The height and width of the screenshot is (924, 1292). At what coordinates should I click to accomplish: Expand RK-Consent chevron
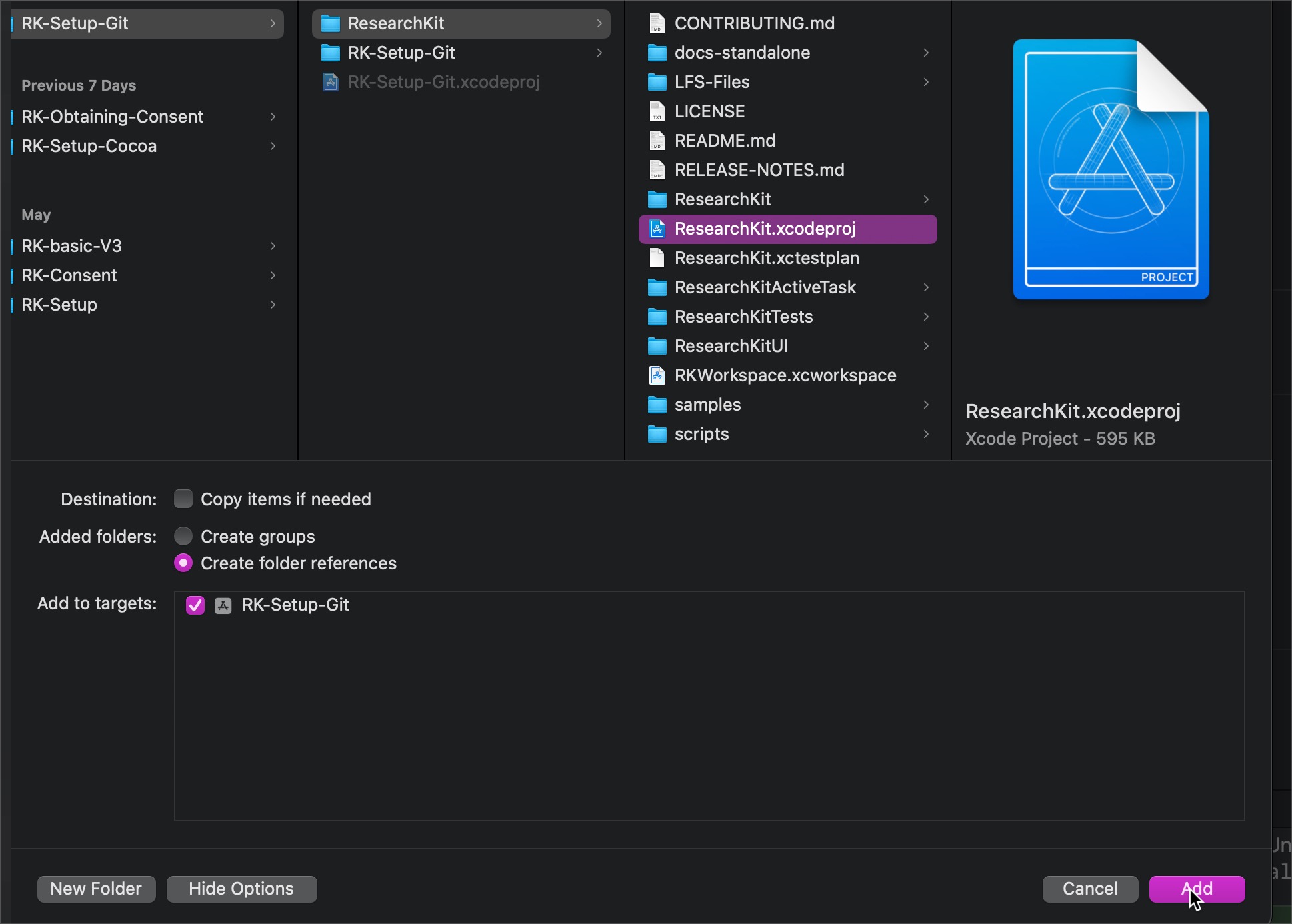click(273, 275)
